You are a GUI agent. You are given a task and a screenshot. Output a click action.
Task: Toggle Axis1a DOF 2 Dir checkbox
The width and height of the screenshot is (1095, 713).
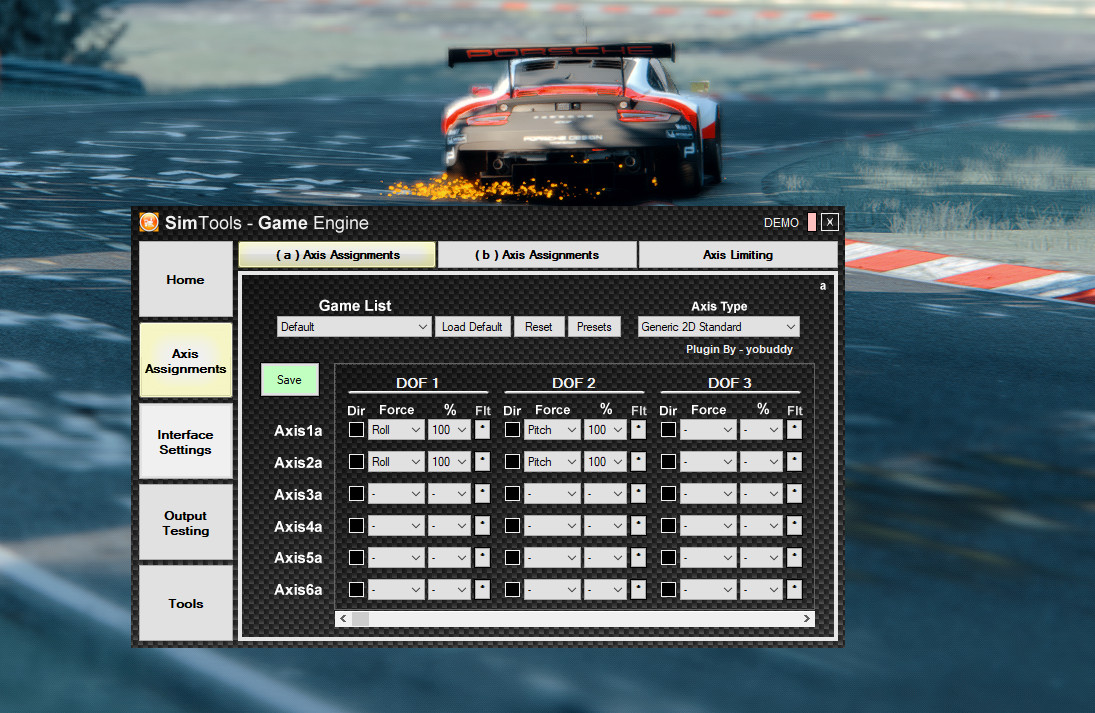pyautogui.click(x=513, y=429)
